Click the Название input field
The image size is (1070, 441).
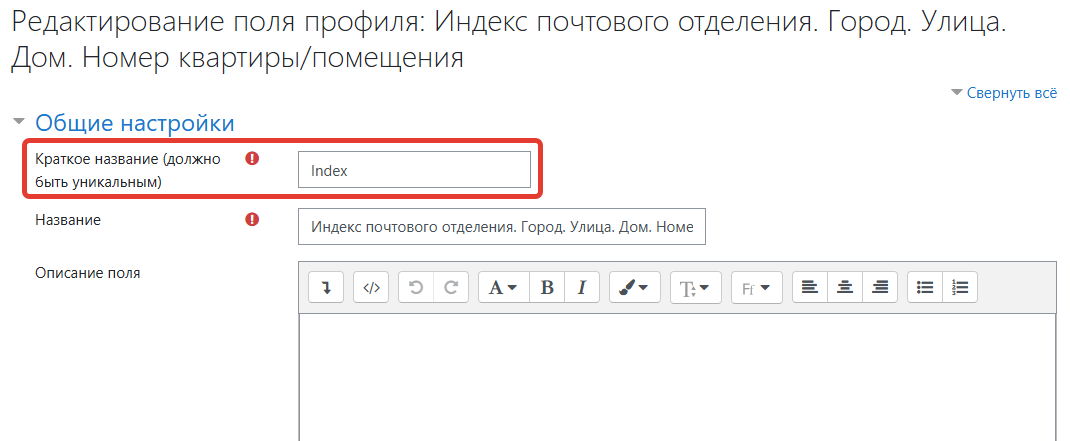pos(502,227)
